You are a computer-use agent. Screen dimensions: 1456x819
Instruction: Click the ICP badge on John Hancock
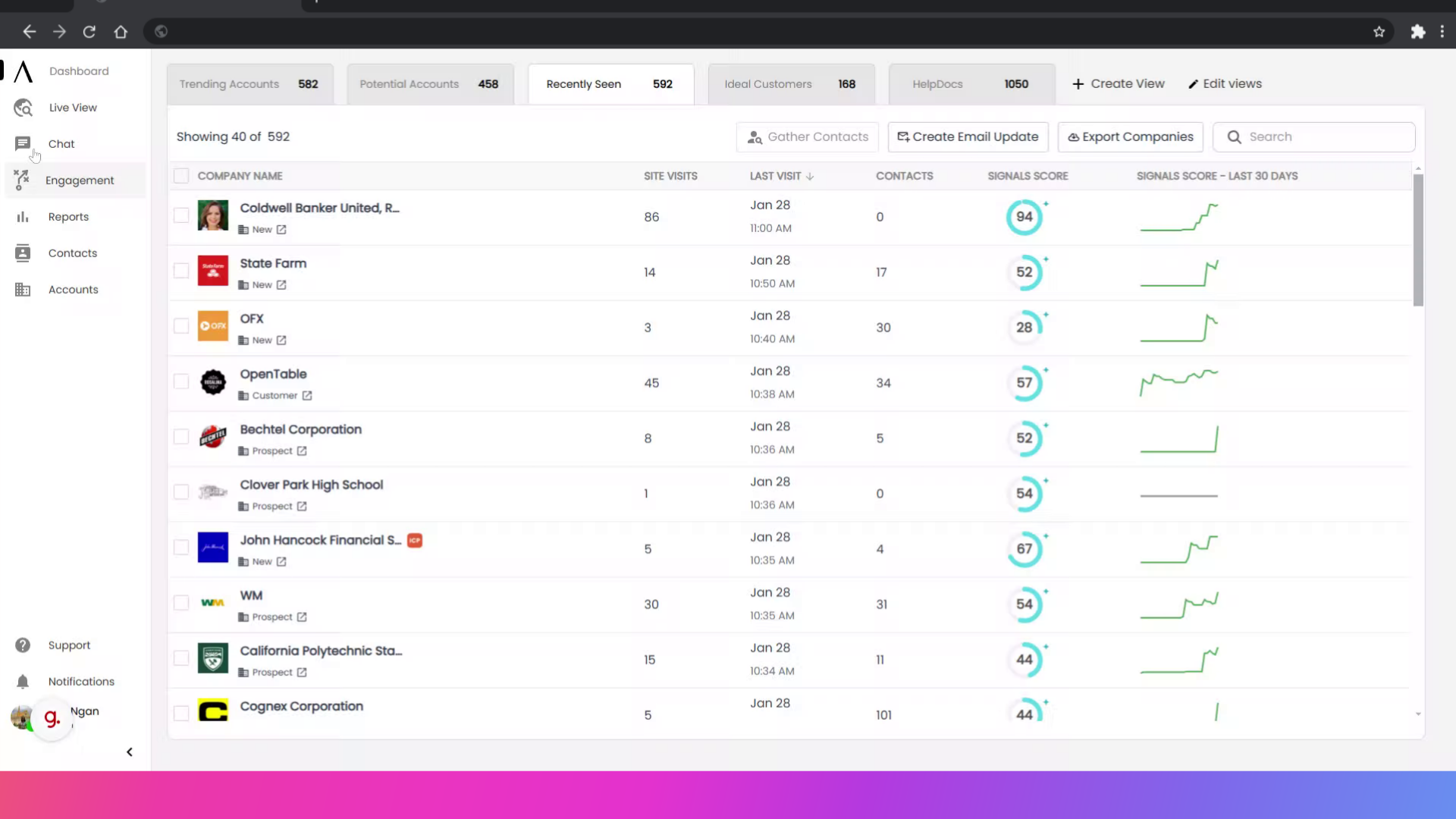point(415,541)
